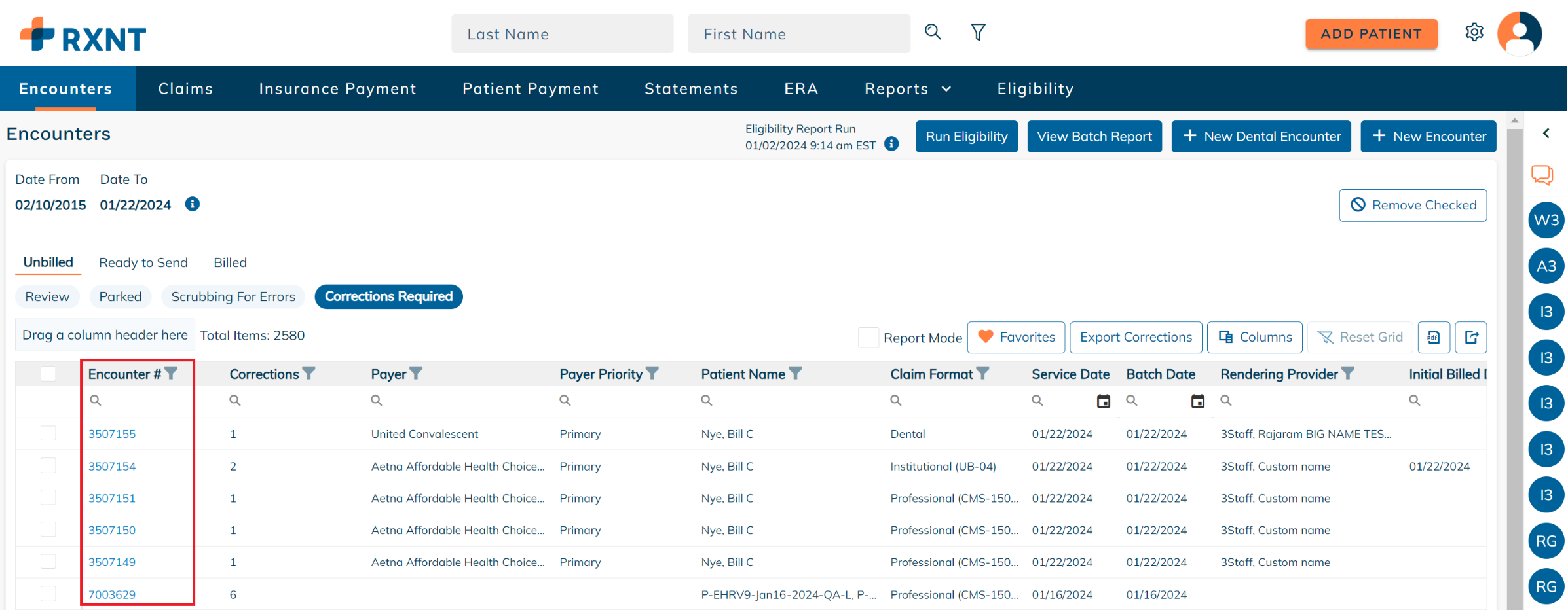Open the patient filter funnel icon

coord(978,32)
